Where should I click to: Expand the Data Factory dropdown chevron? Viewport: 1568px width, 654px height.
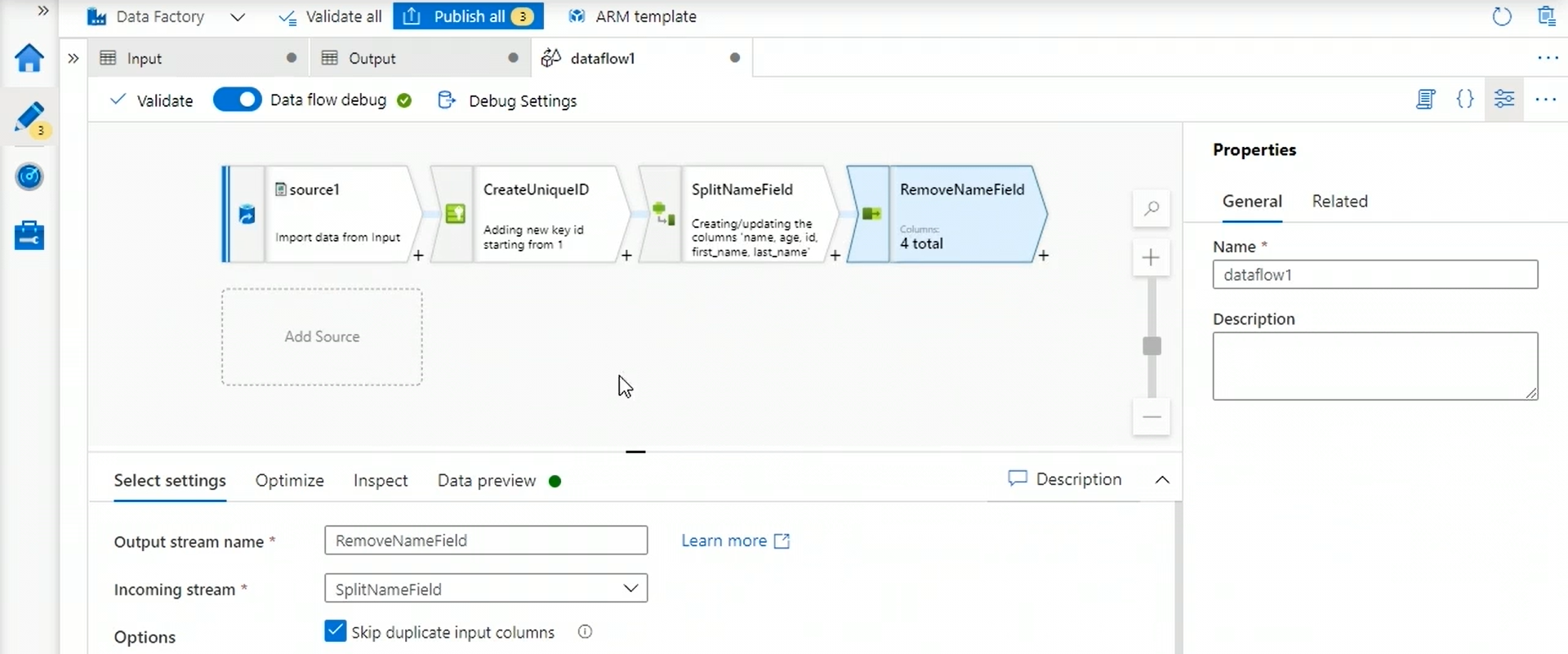(238, 17)
